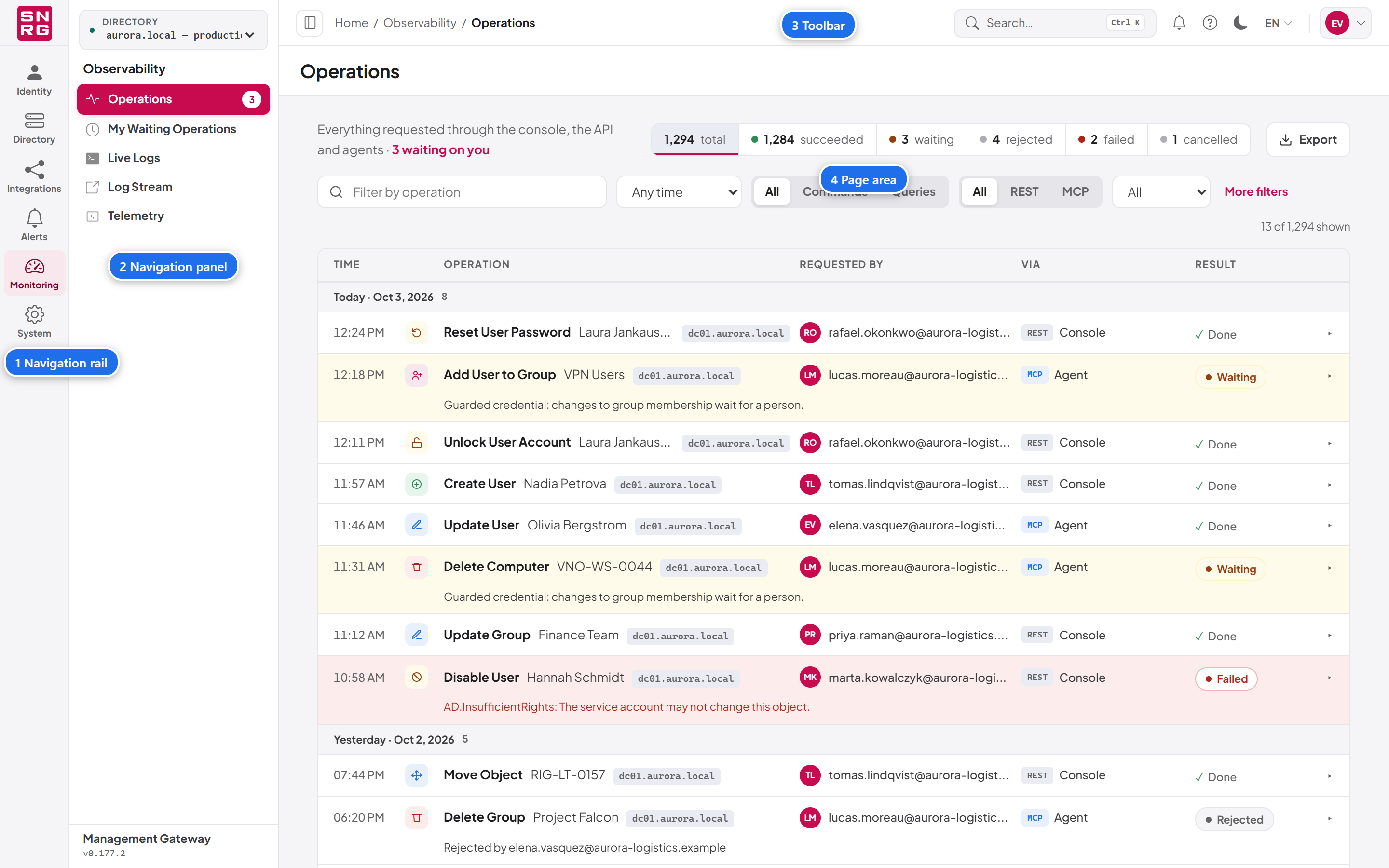The width and height of the screenshot is (1389, 868).
Task: Toggle the sidebar collapse icon
Action: [309, 23]
